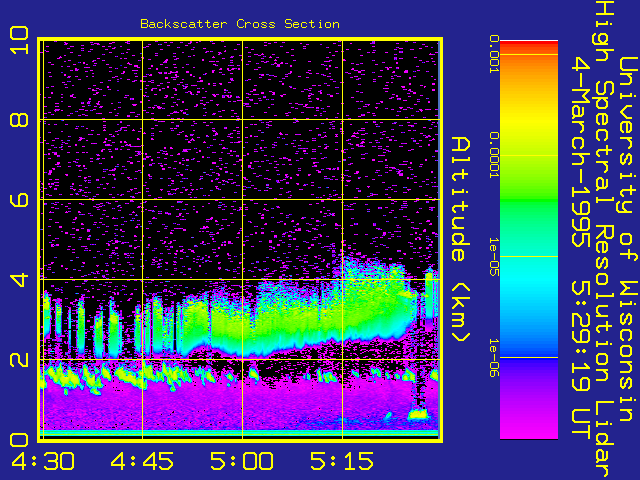The image size is (640, 480).
Task: Click the altitude 0 axis label
Action: (x=19, y=440)
